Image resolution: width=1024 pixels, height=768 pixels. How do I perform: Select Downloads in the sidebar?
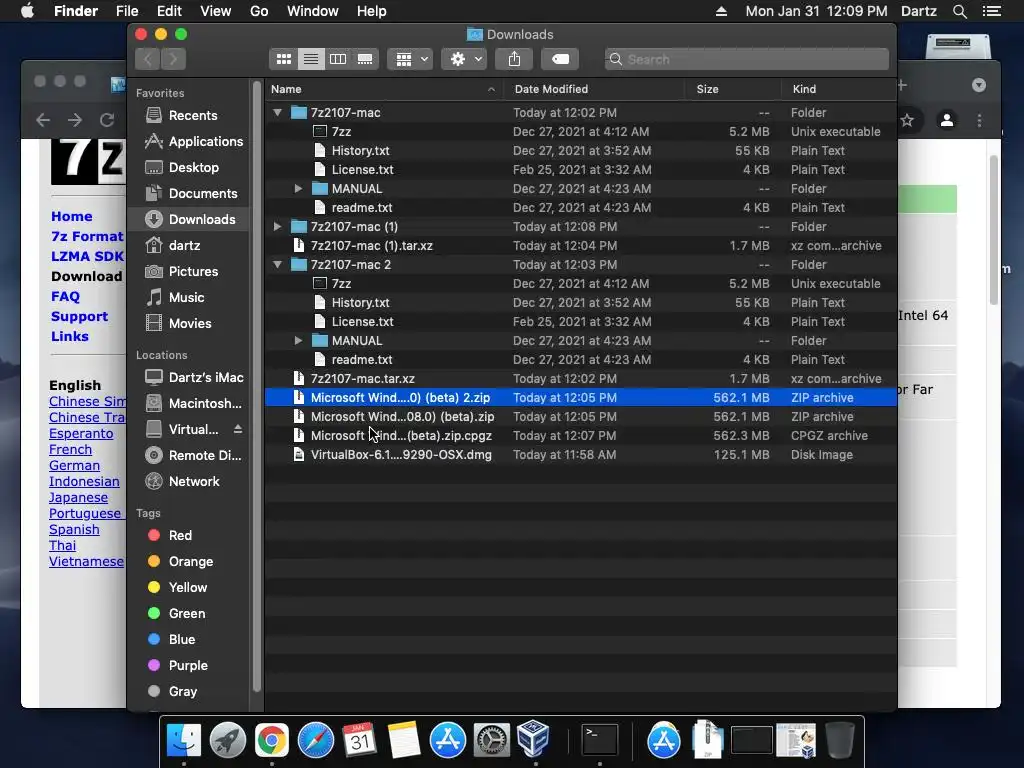(201, 219)
